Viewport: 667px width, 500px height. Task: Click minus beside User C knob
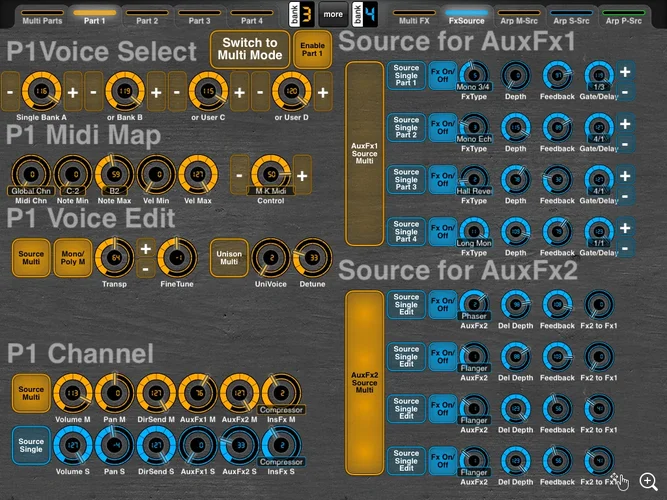tap(177, 92)
